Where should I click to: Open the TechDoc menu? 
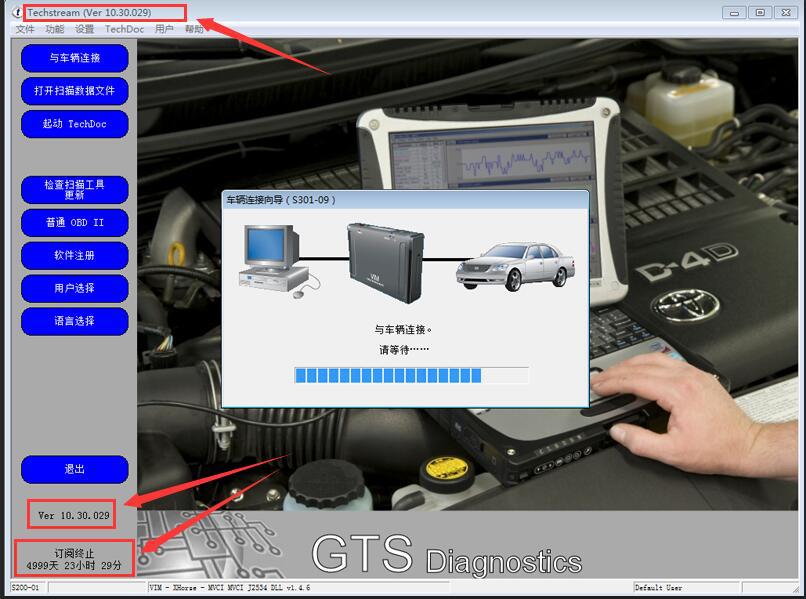coord(124,29)
